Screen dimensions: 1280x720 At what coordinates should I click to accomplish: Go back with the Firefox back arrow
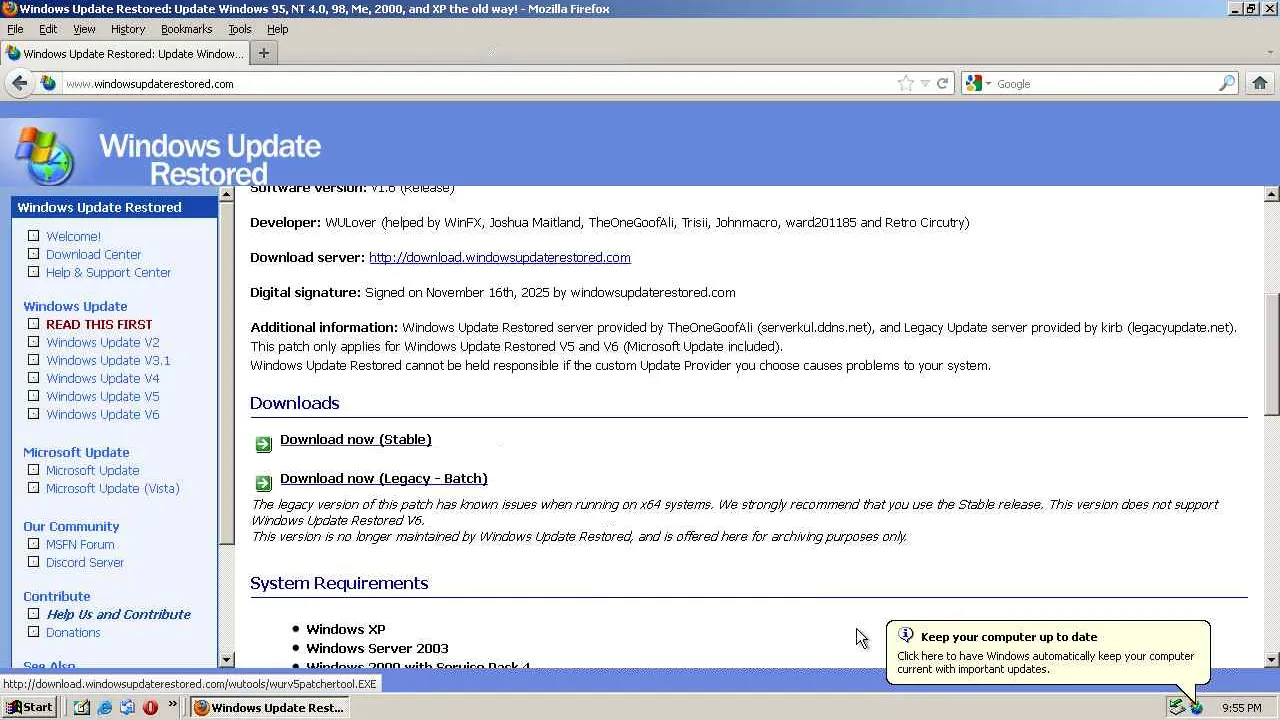click(x=19, y=83)
